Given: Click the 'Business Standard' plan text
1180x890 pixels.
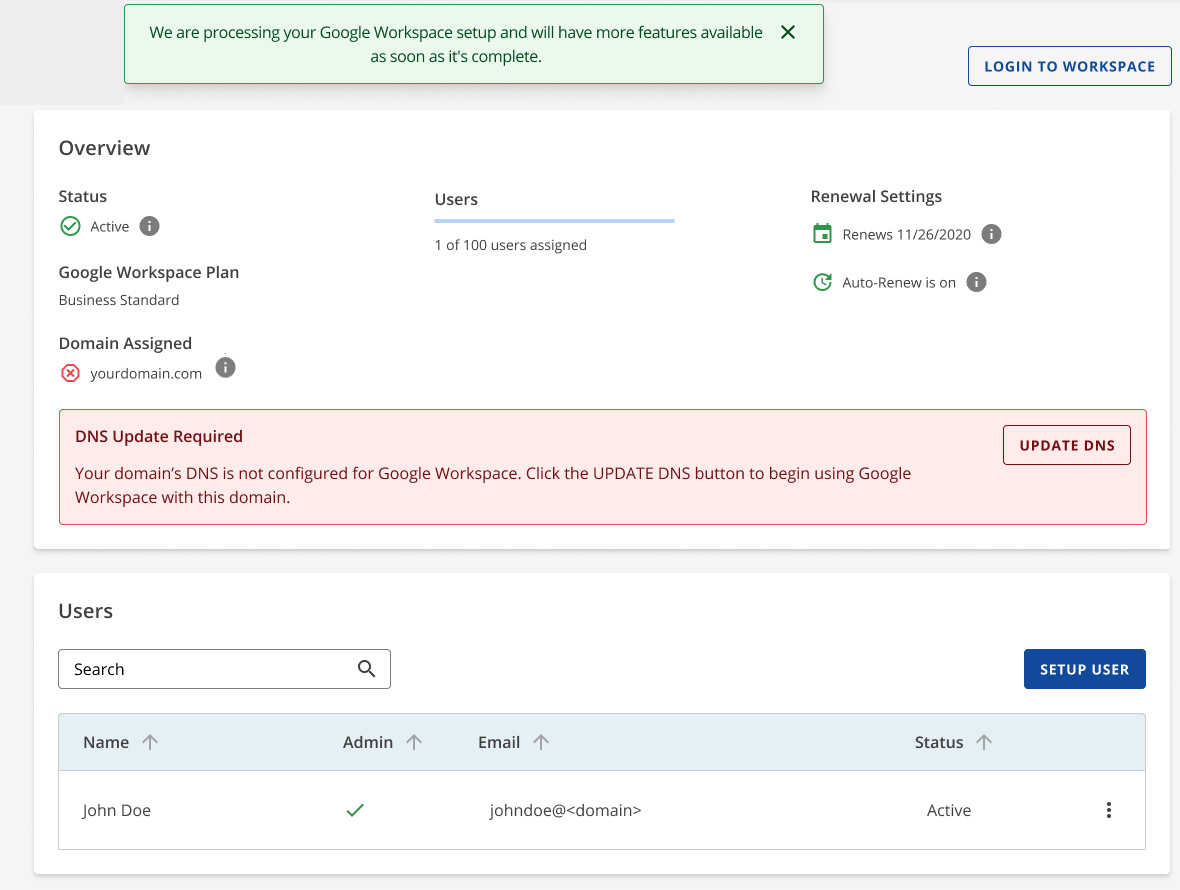Looking at the screenshot, I should pos(119,300).
